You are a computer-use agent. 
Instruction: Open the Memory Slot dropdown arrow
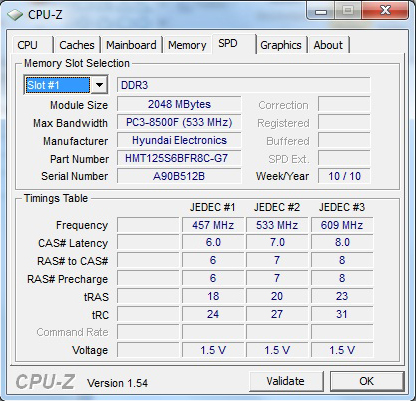coord(99,85)
